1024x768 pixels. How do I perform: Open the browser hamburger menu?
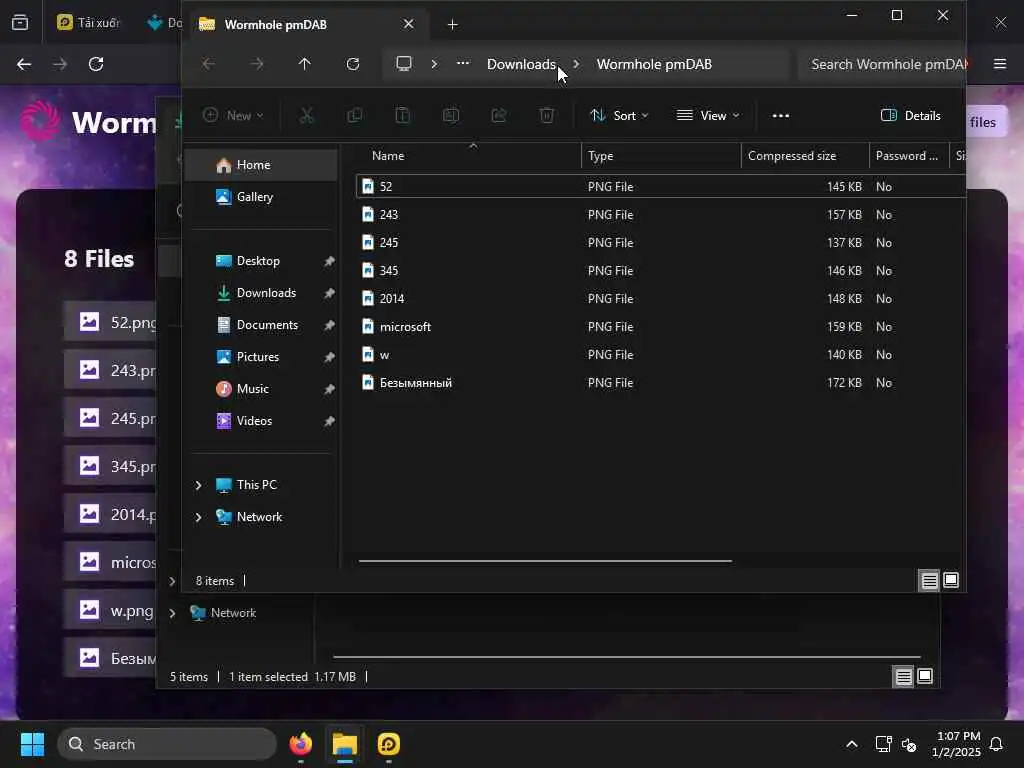tap(1000, 64)
